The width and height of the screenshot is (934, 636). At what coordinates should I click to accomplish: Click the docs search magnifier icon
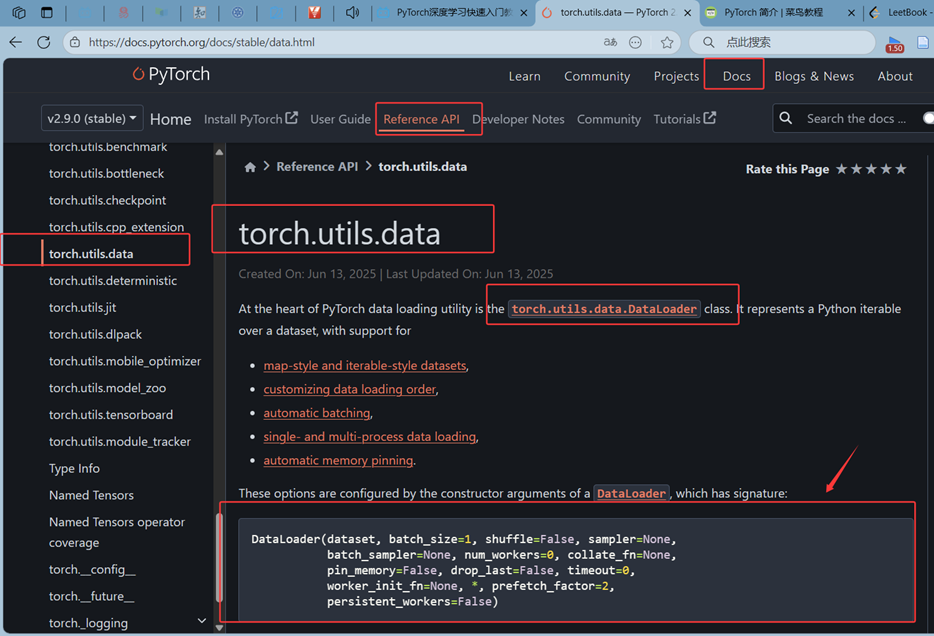(786, 118)
